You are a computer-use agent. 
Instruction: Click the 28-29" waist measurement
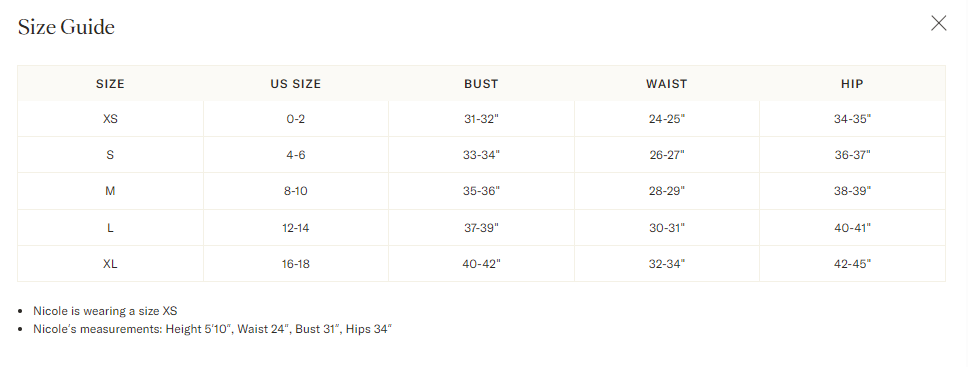tap(667, 192)
